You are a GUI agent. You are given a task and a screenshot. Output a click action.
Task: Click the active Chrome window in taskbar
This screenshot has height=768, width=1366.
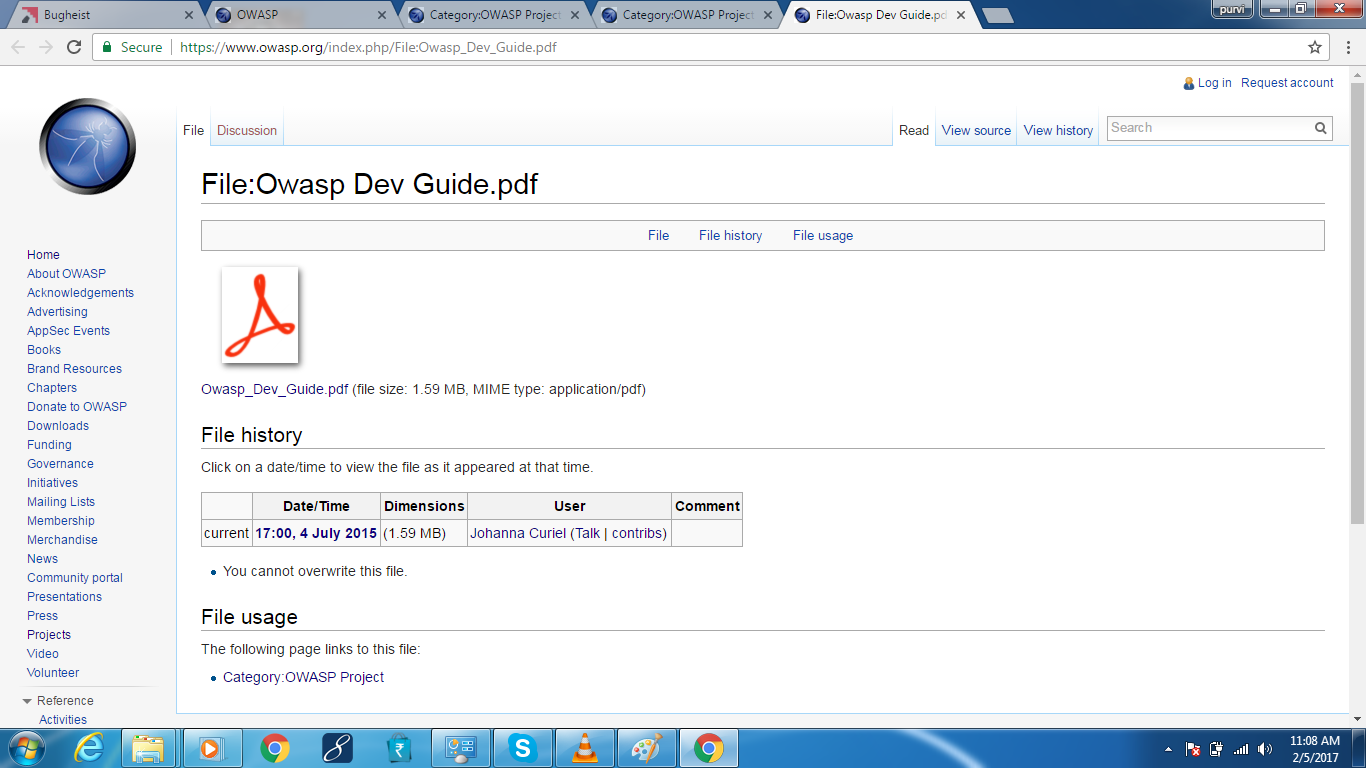(x=709, y=748)
